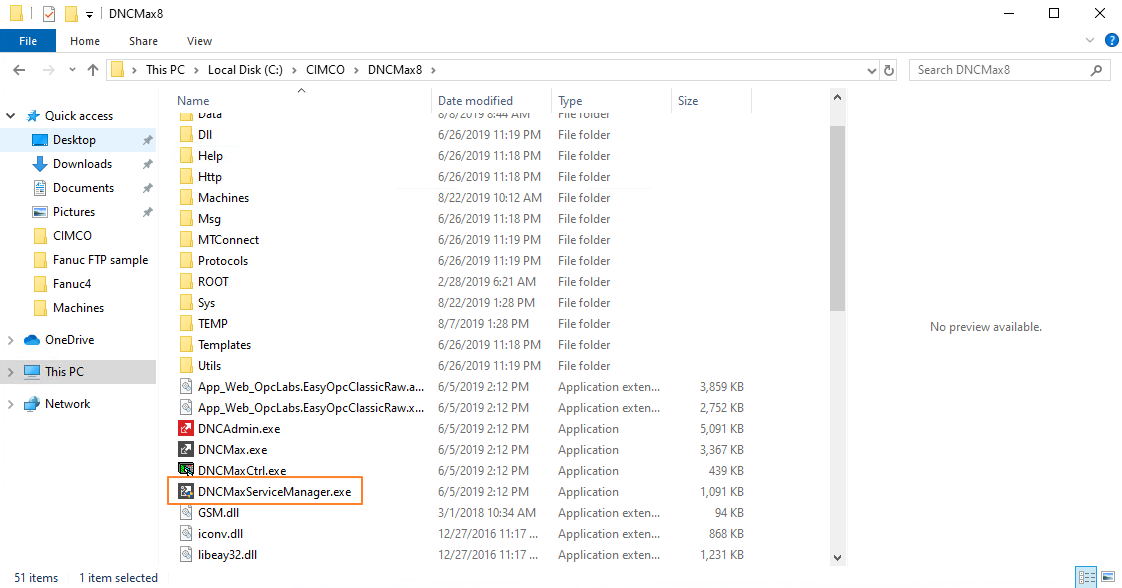Expand the ribbon with chevron
1122x588 pixels.
click(x=1090, y=41)
